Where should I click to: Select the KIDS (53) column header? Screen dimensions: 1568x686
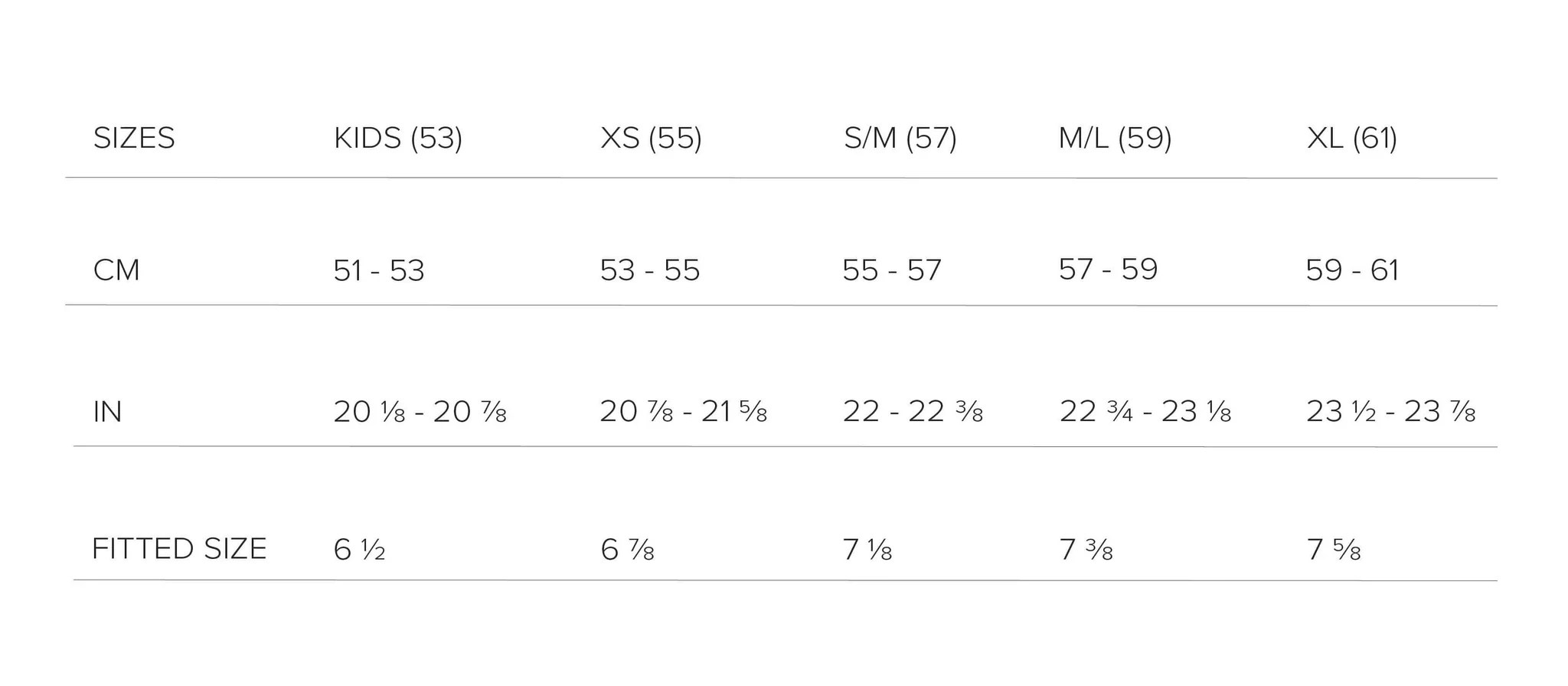pos(397,139)
